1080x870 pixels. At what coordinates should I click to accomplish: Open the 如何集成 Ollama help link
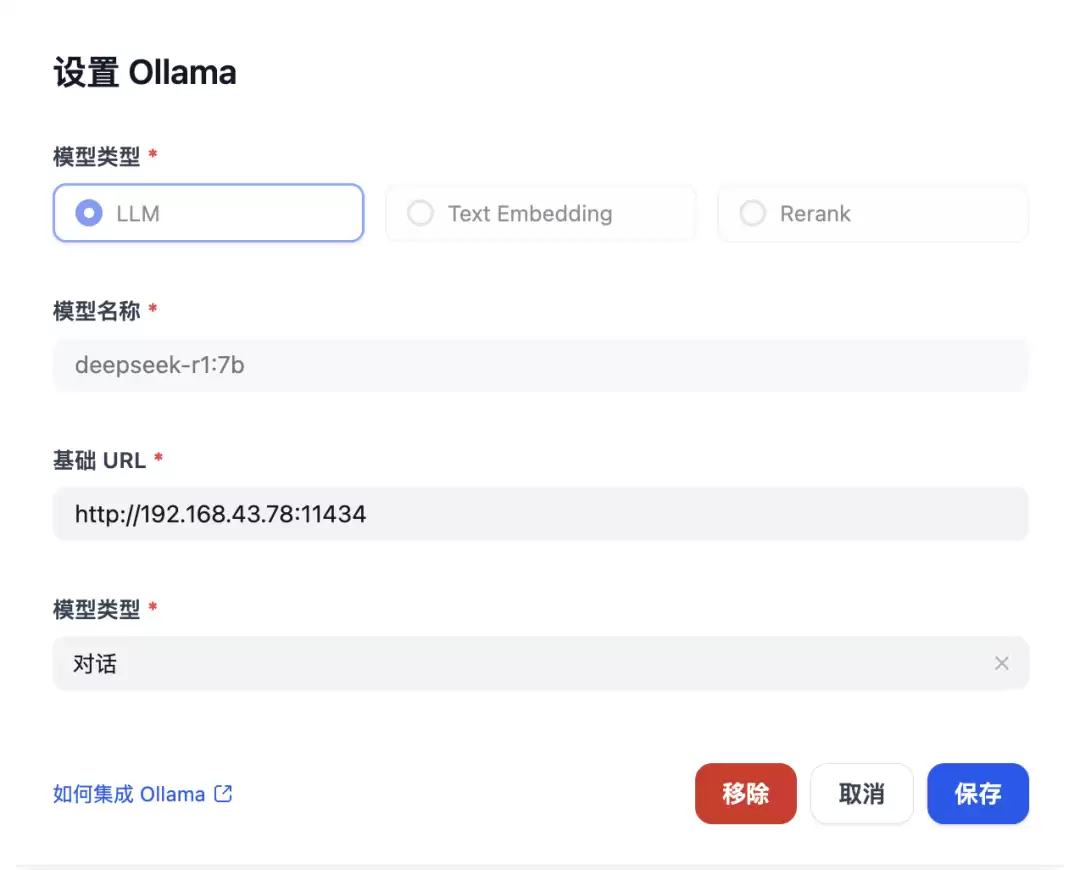[143, 794]
